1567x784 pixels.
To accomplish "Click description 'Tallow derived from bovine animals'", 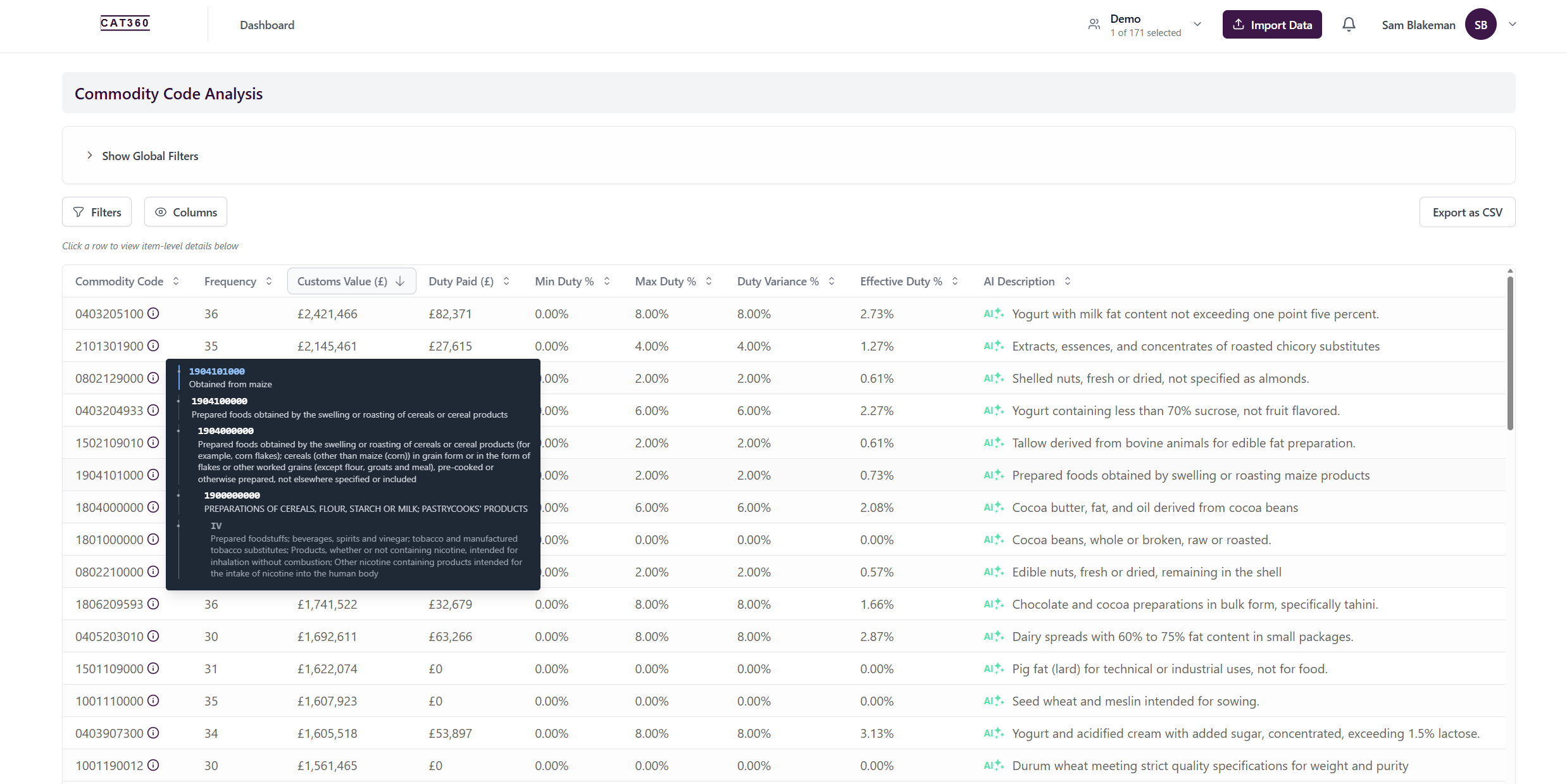I will coord(1183,443).
